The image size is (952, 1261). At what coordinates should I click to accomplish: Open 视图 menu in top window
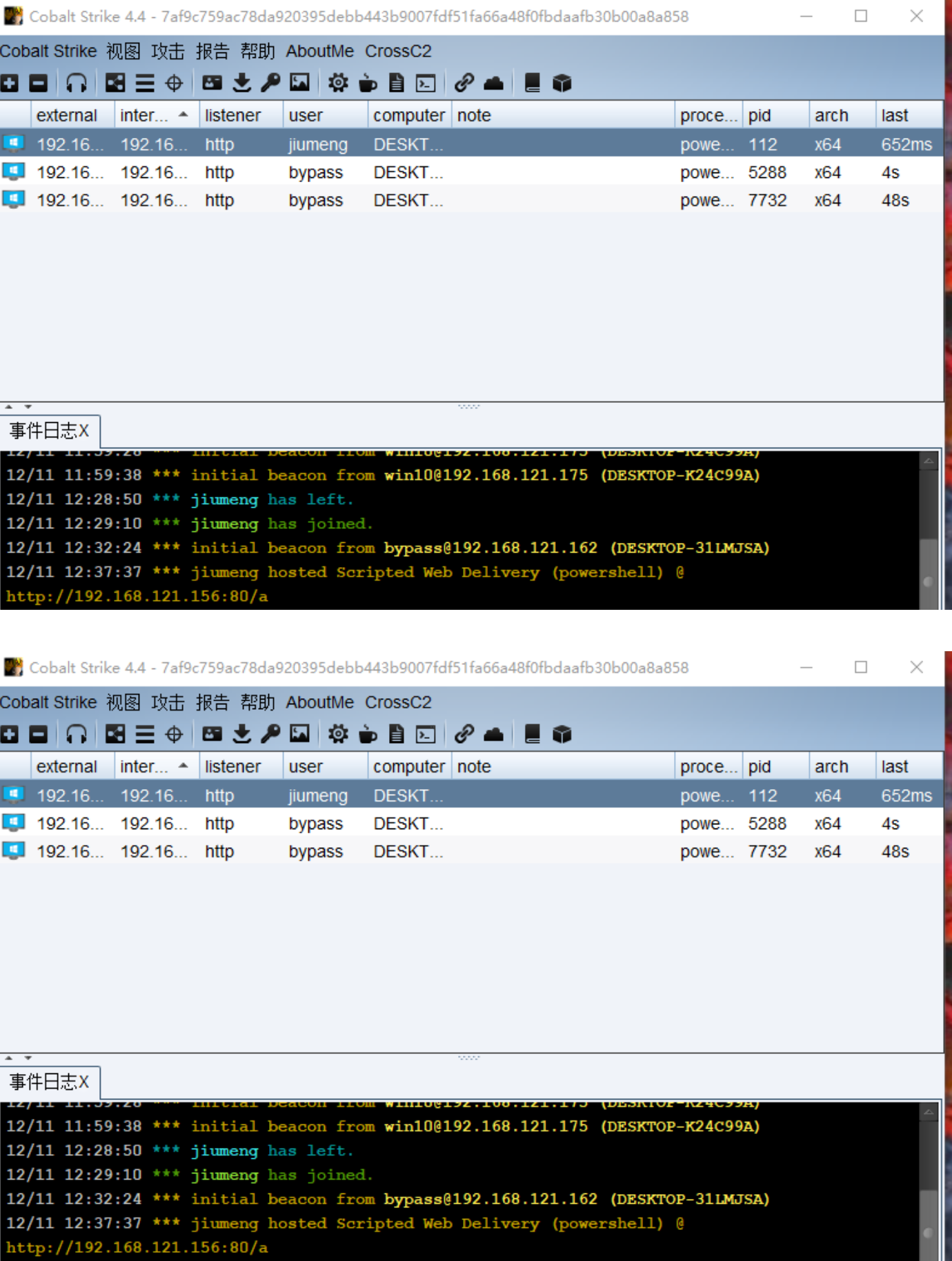pyautogui.click(x=123, y=51)
